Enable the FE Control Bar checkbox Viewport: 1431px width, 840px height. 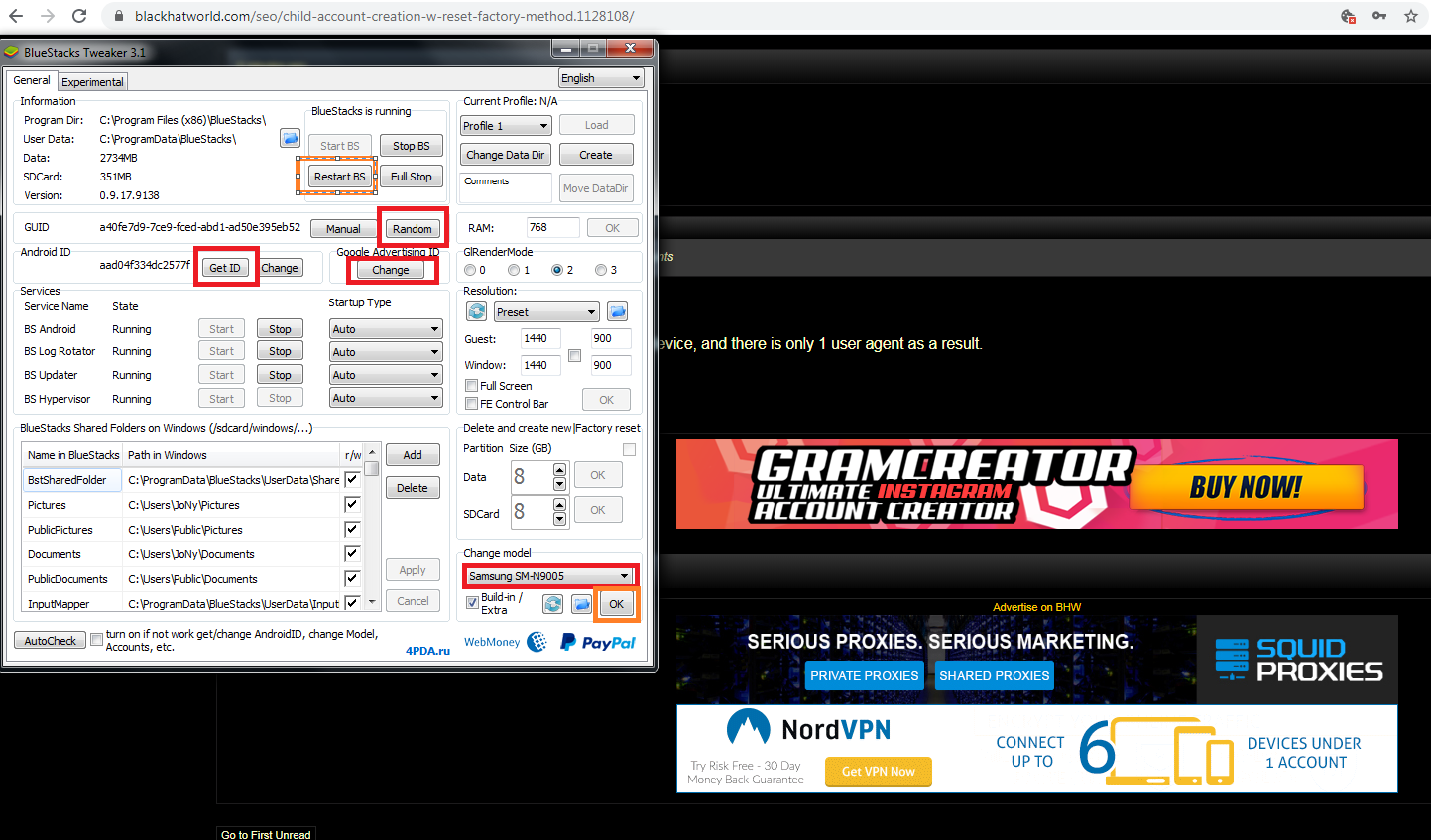coord(472,404)
